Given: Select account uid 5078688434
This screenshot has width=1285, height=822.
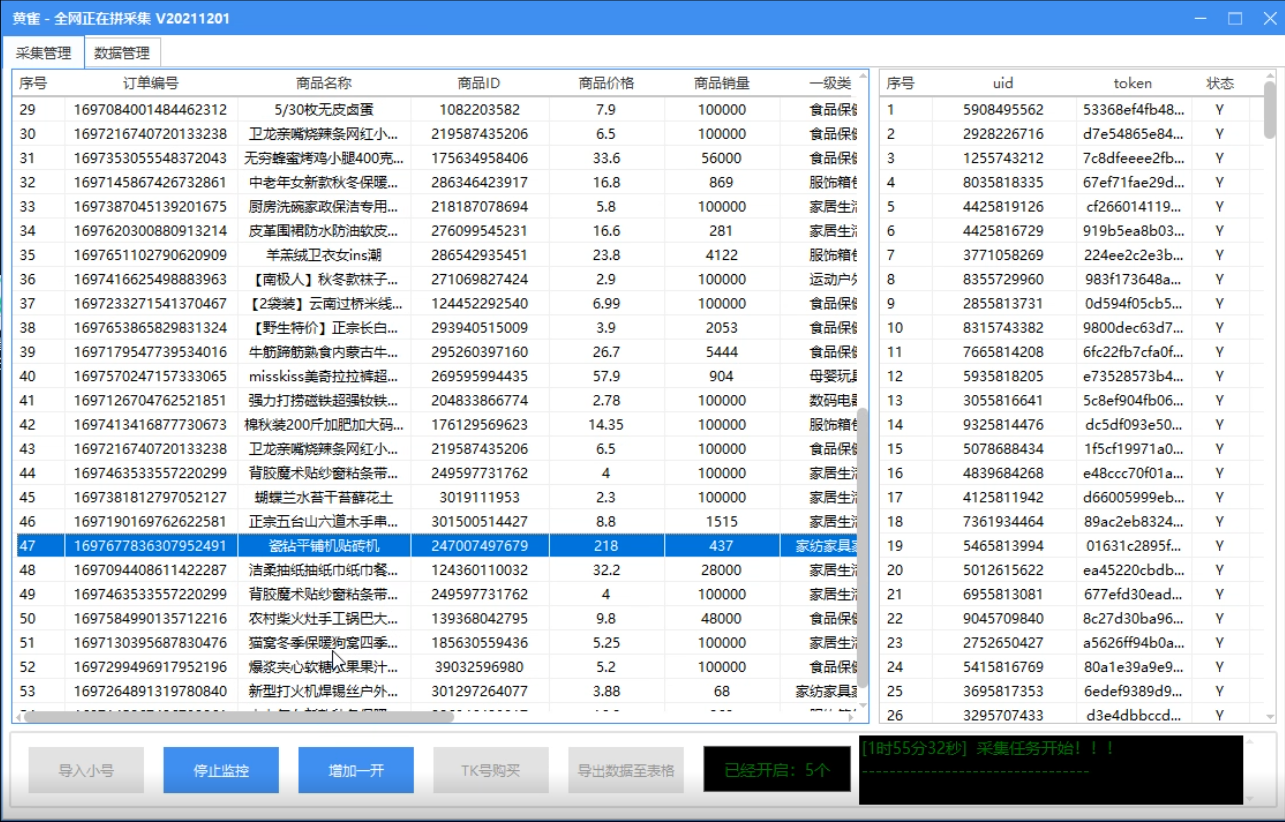Looking at the screenshot, I should coord(1003,449).
